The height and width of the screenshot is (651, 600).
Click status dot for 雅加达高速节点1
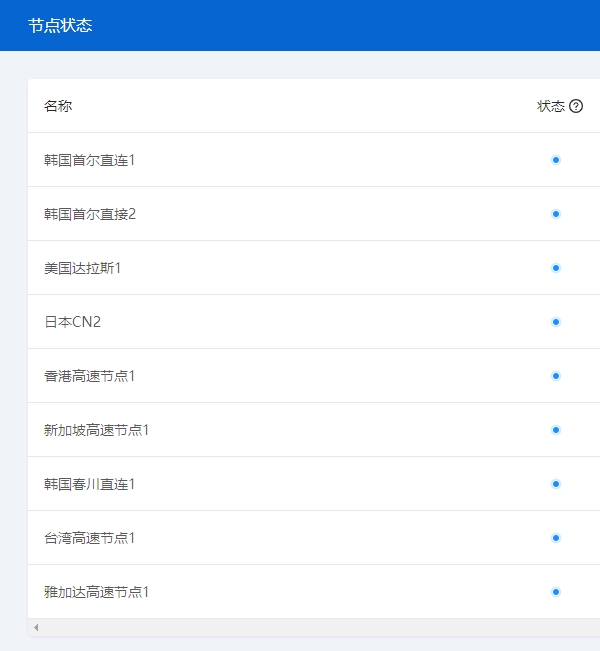556,592
